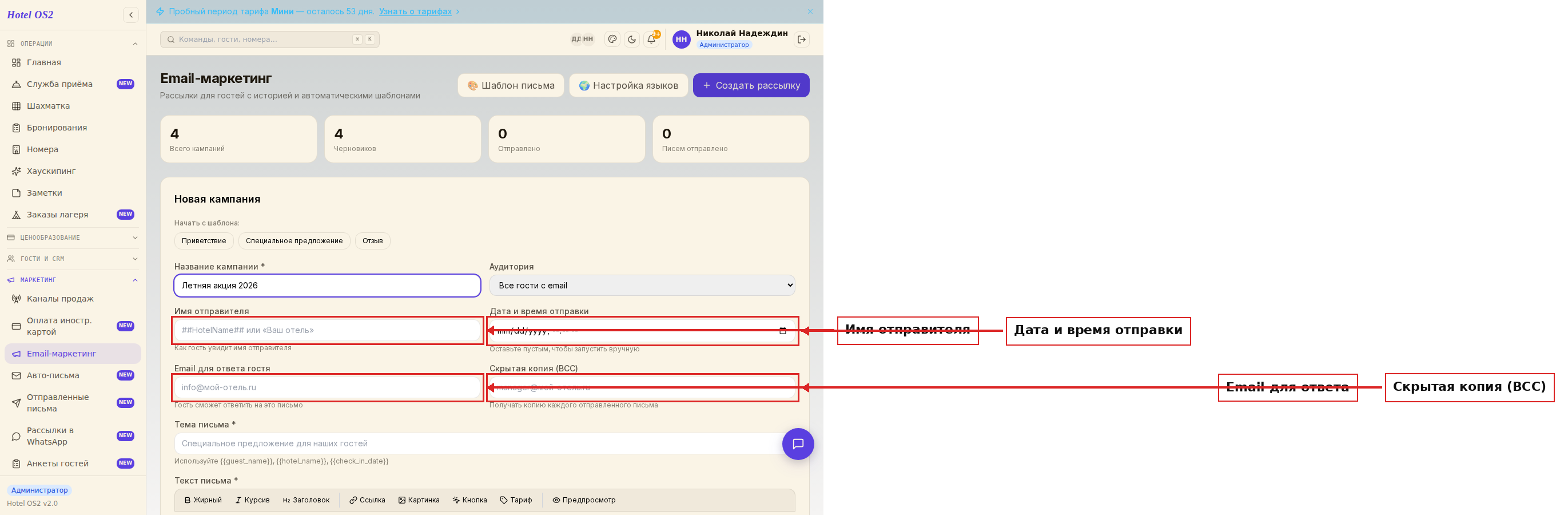
Task: Open Настройка языков settings
Action: (628, 86)
